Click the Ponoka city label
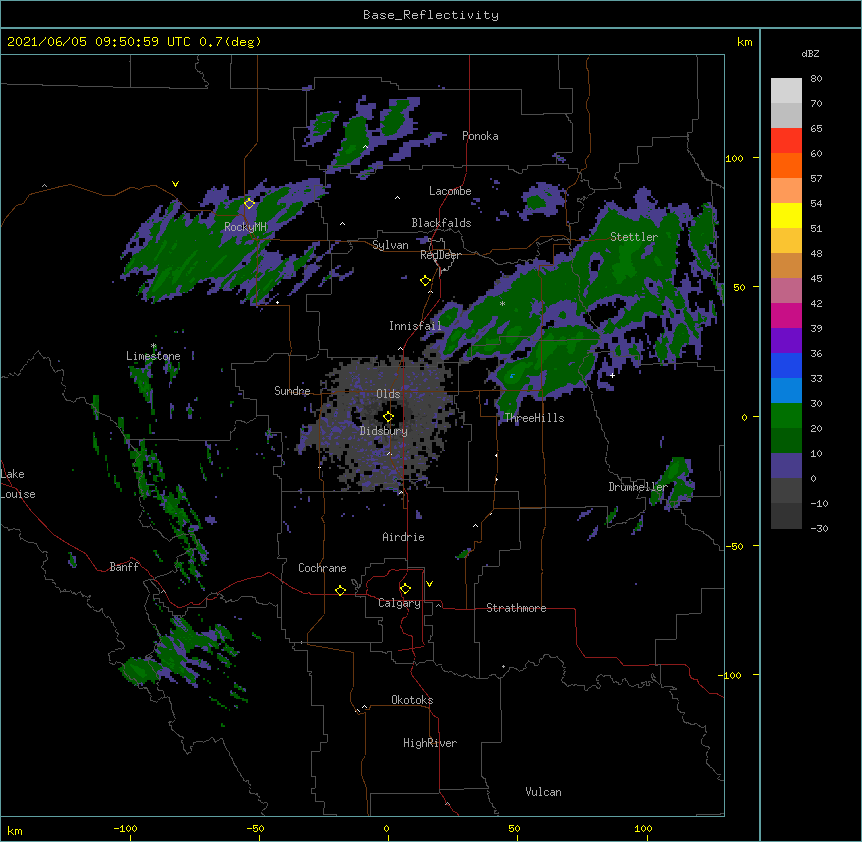Screen dimensions: 862x842 480,136
